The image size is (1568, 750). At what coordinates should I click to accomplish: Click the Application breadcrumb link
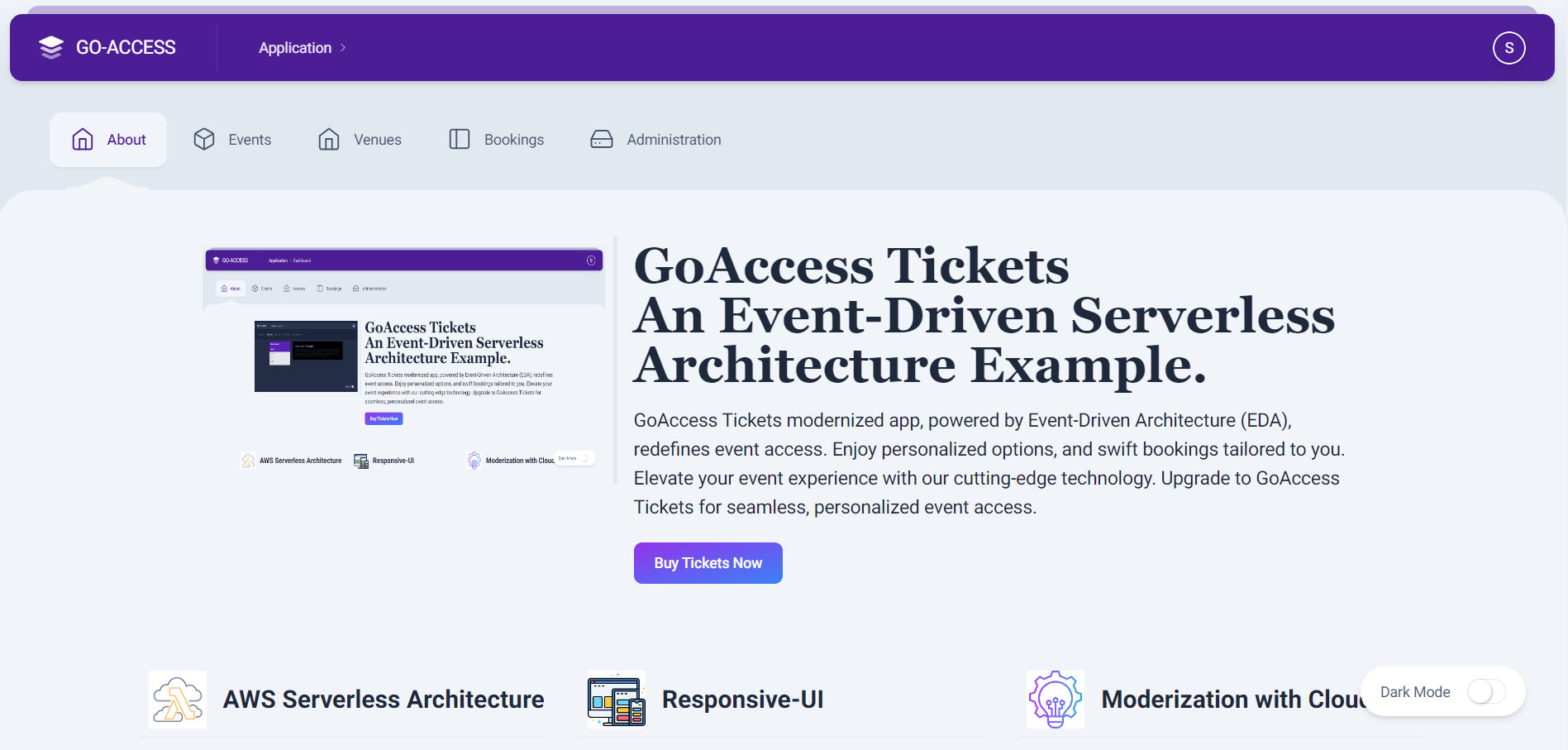point(294,48)
